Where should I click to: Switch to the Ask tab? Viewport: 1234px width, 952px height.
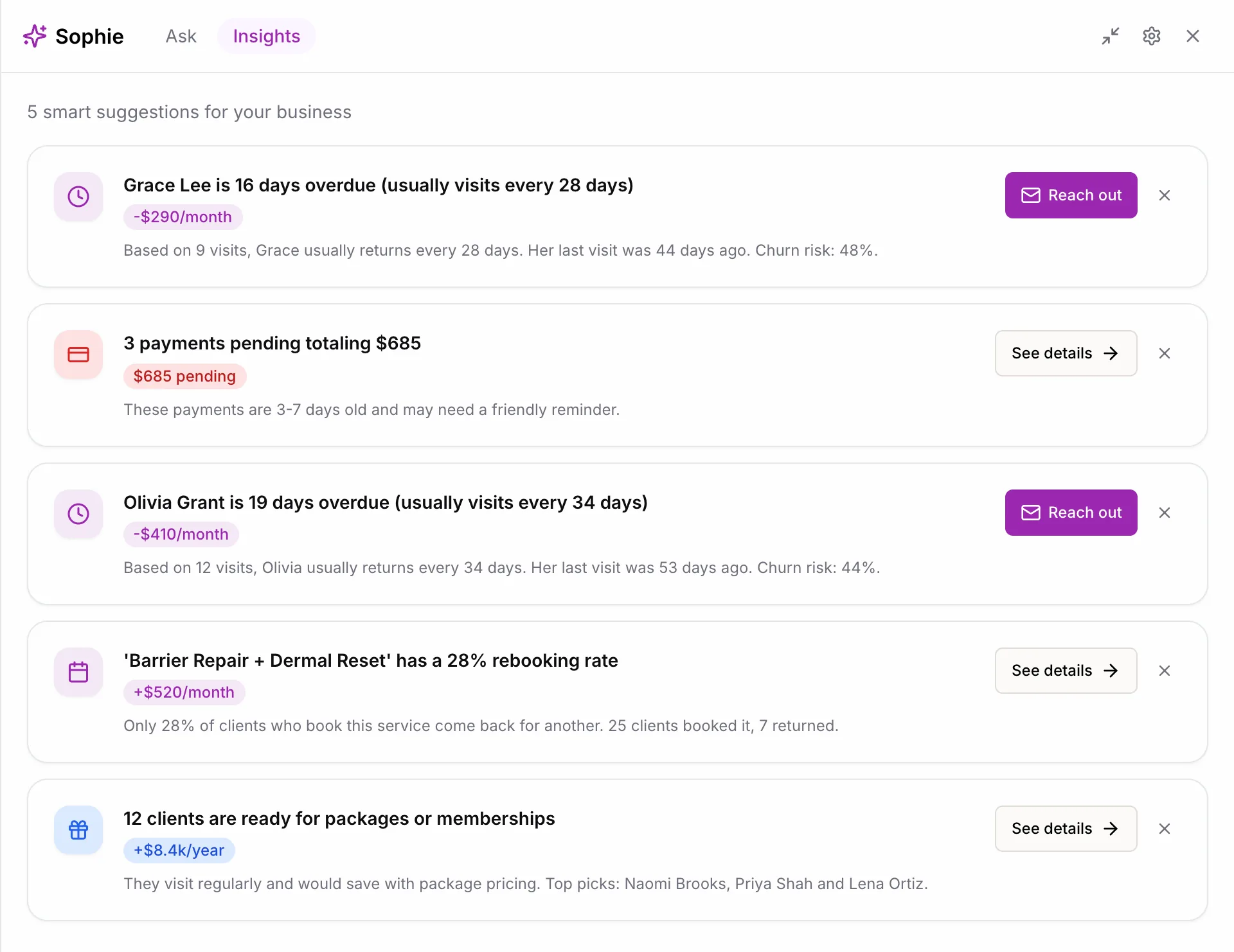(181, 36)
